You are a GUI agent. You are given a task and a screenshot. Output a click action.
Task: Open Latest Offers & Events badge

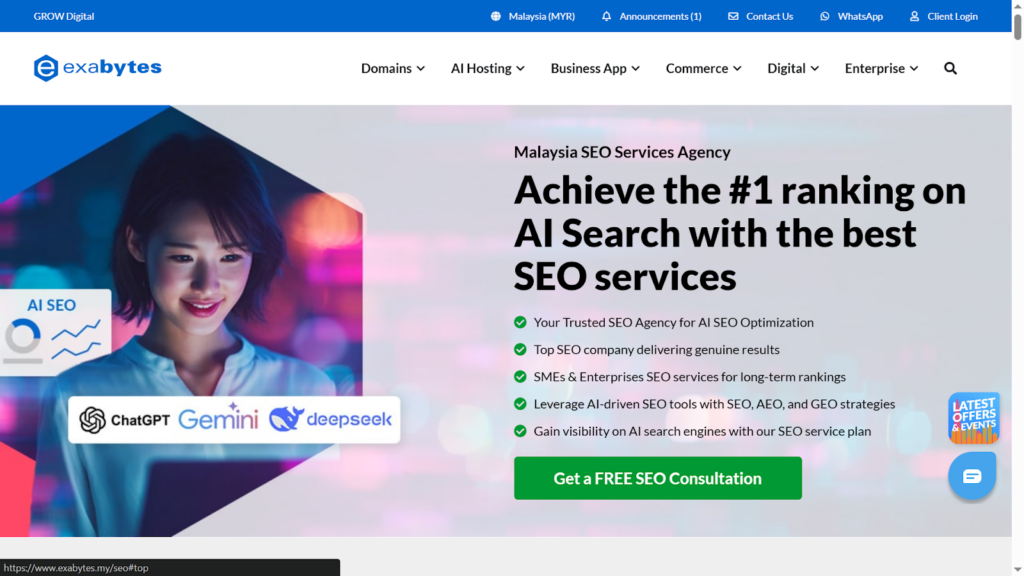[973, 417]
